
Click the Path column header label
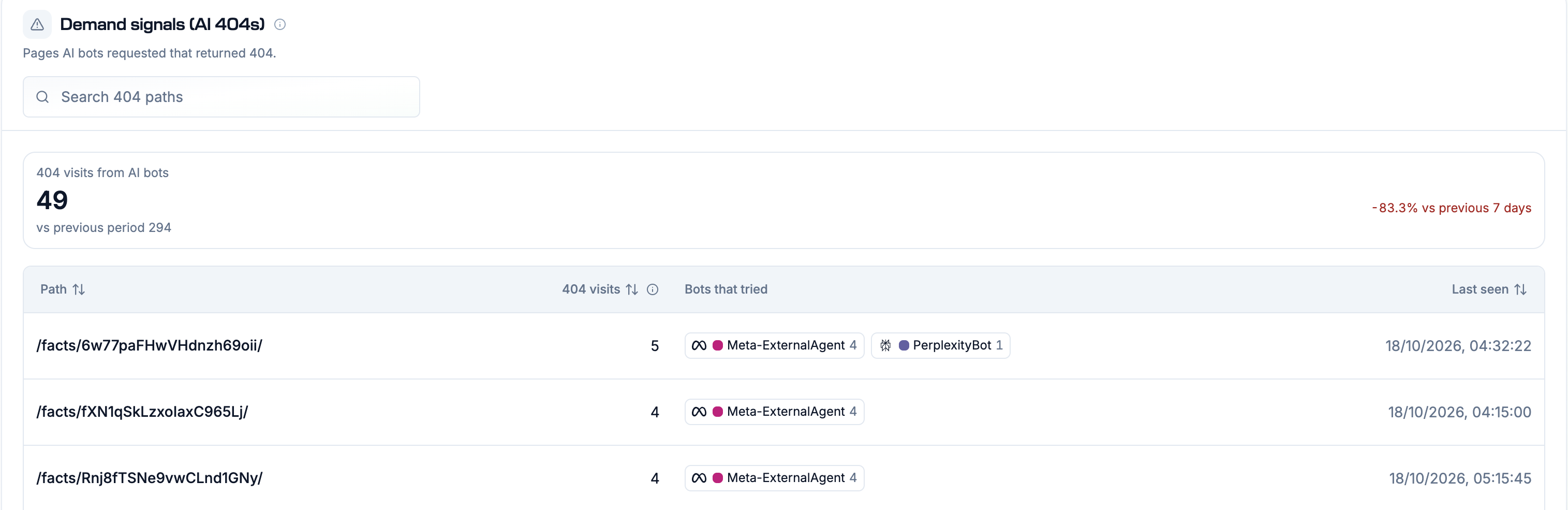[x=54, y=289]
